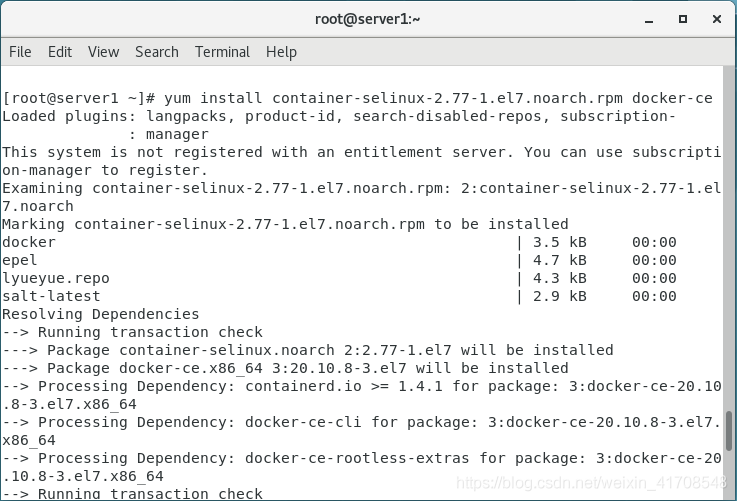
Task: Close the root@server1 terminal window
Action: 717,19
